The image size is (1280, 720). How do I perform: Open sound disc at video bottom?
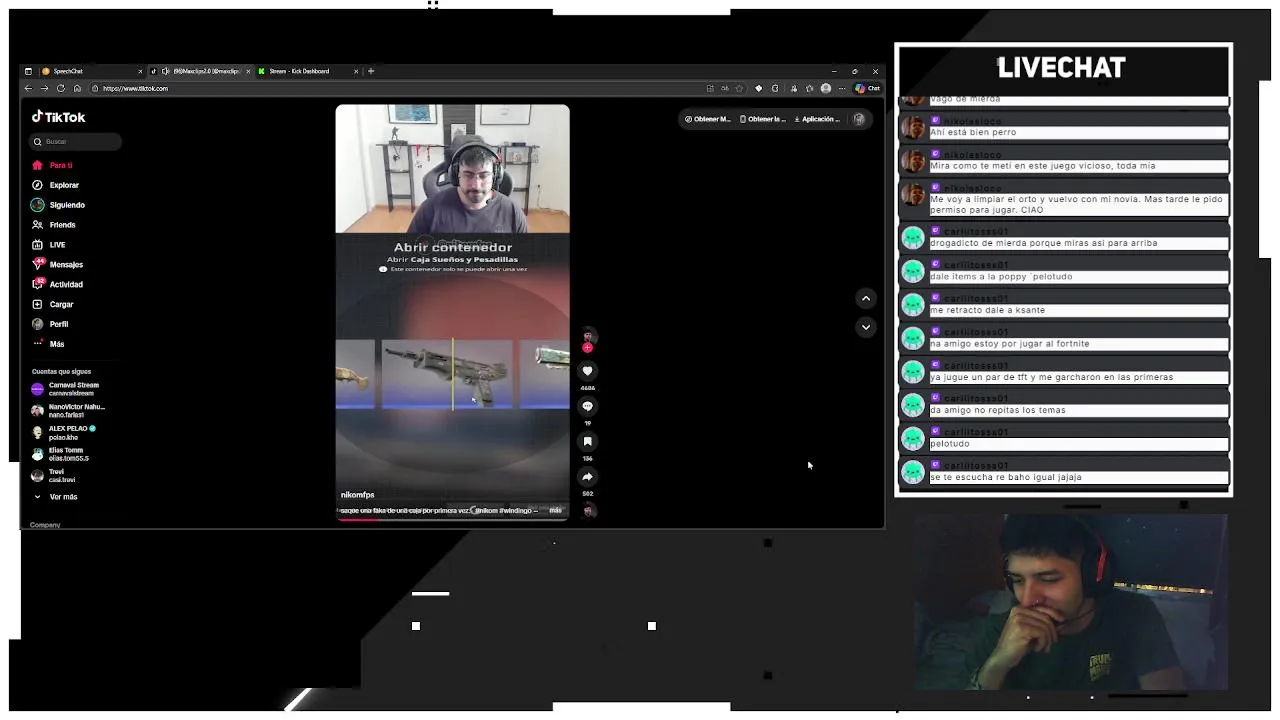coord(588,510)
